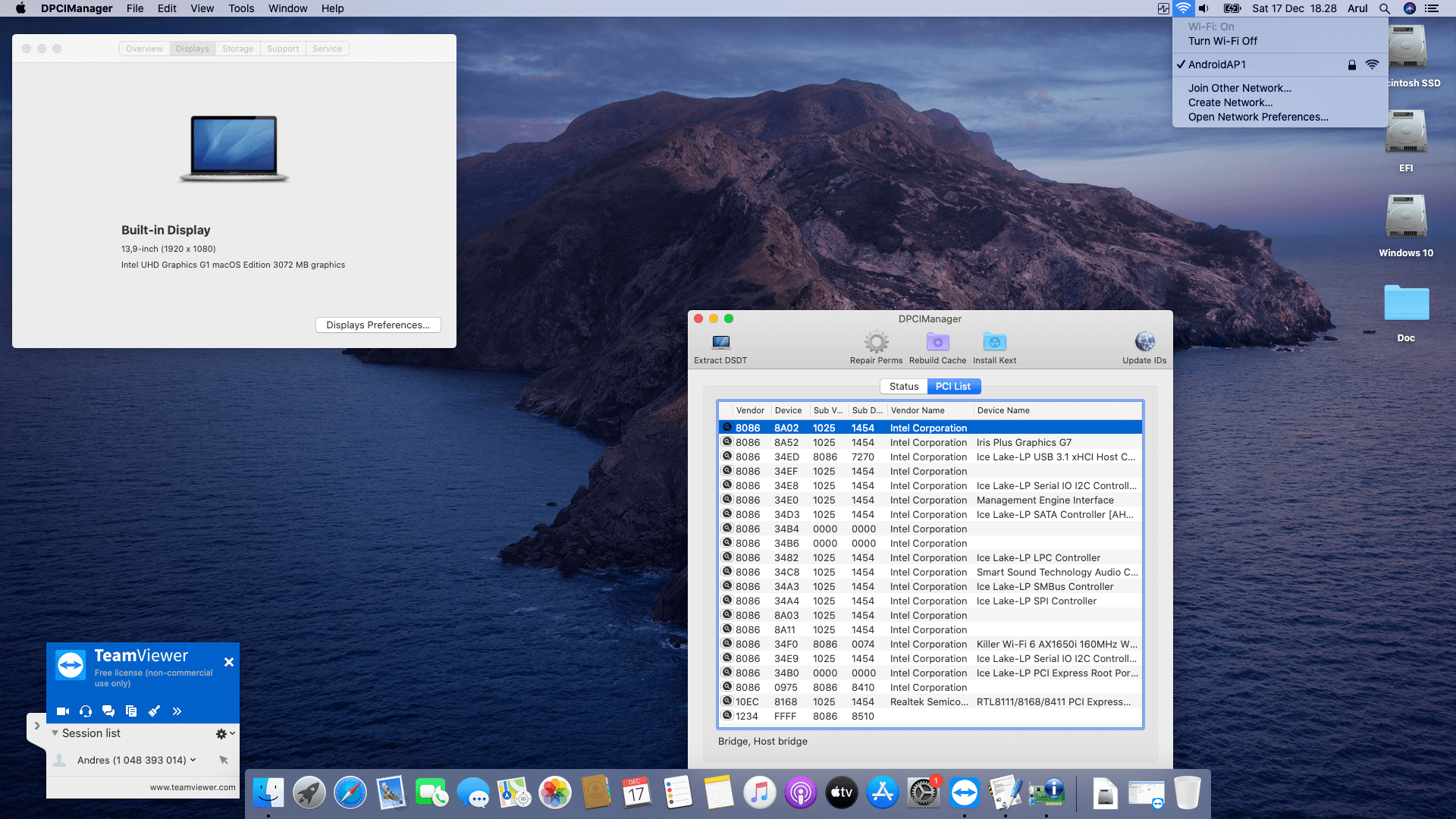Viewport: 1456px width, 819px height.
Task: Click the Update IDs globe icon
Action: click(x=1144, y=343)
